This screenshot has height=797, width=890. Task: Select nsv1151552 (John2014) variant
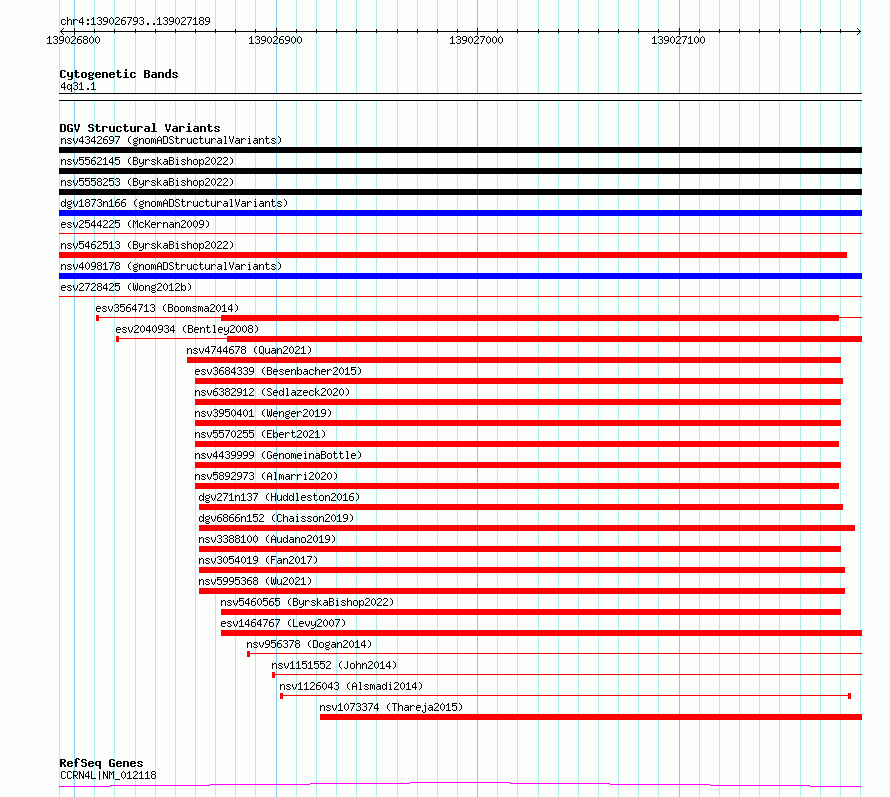[x=334, y=665]
